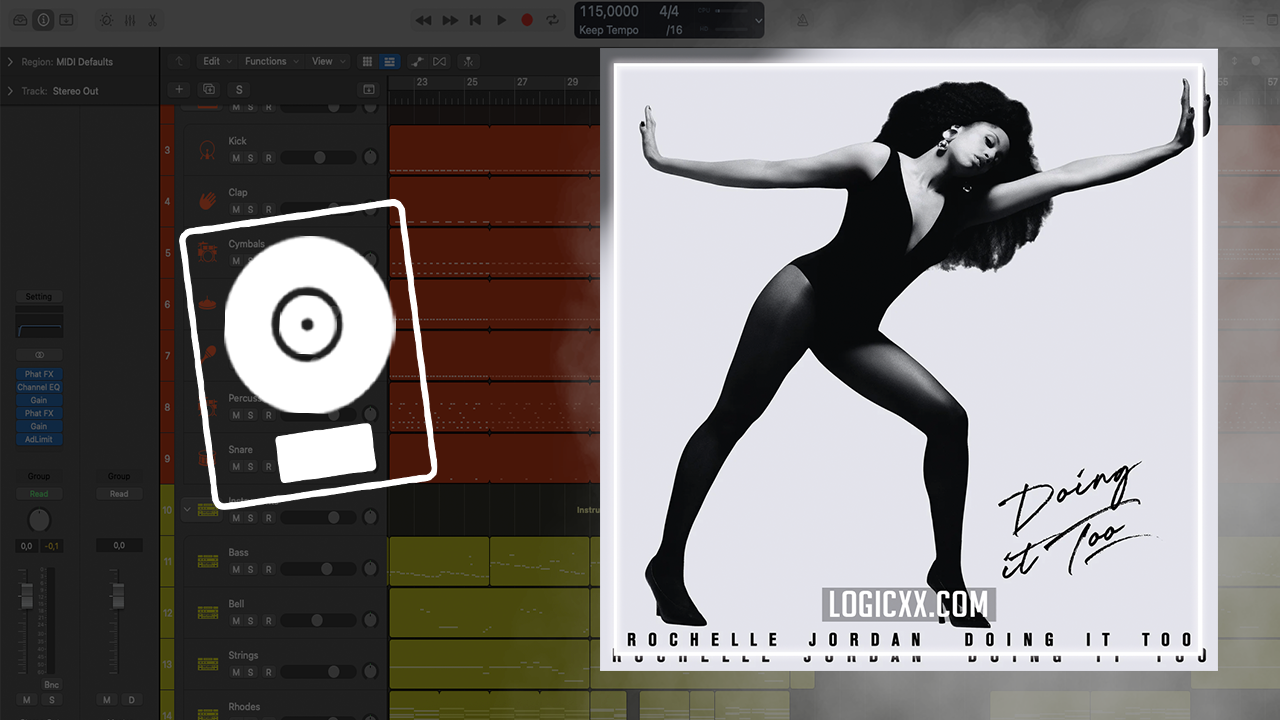This screenshot has height=720, width=1280.
Task: Click the green Read automation button
Action: [39, 494]
